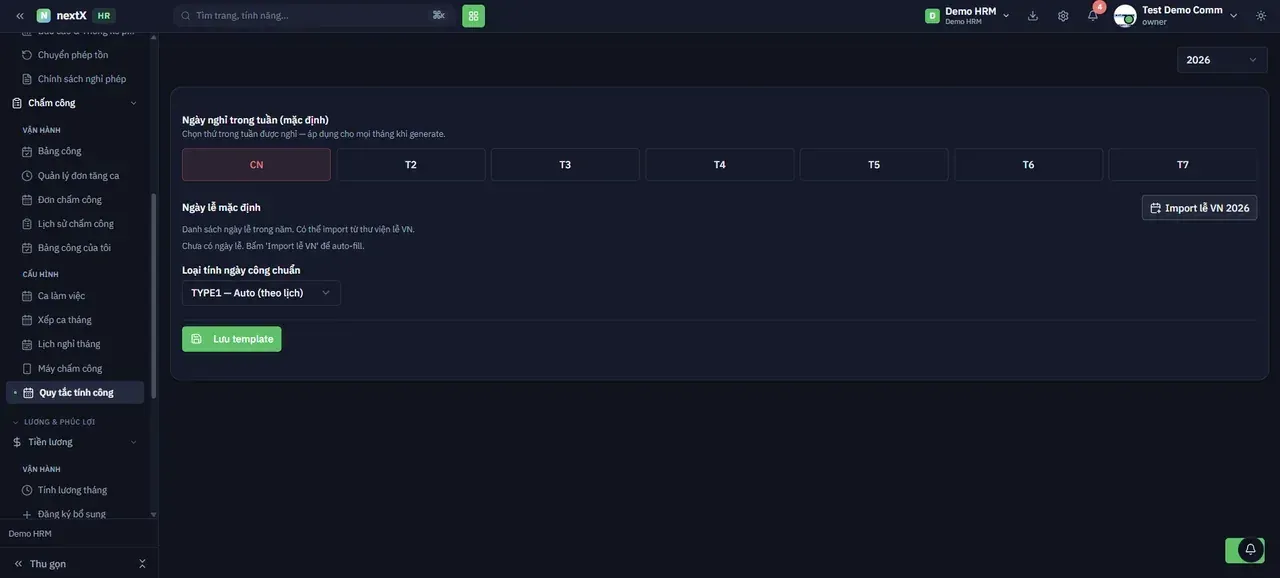The width and height of the screenshot is (1280, 578).
Task: Click the nextX logo
Action: (62, 16)
